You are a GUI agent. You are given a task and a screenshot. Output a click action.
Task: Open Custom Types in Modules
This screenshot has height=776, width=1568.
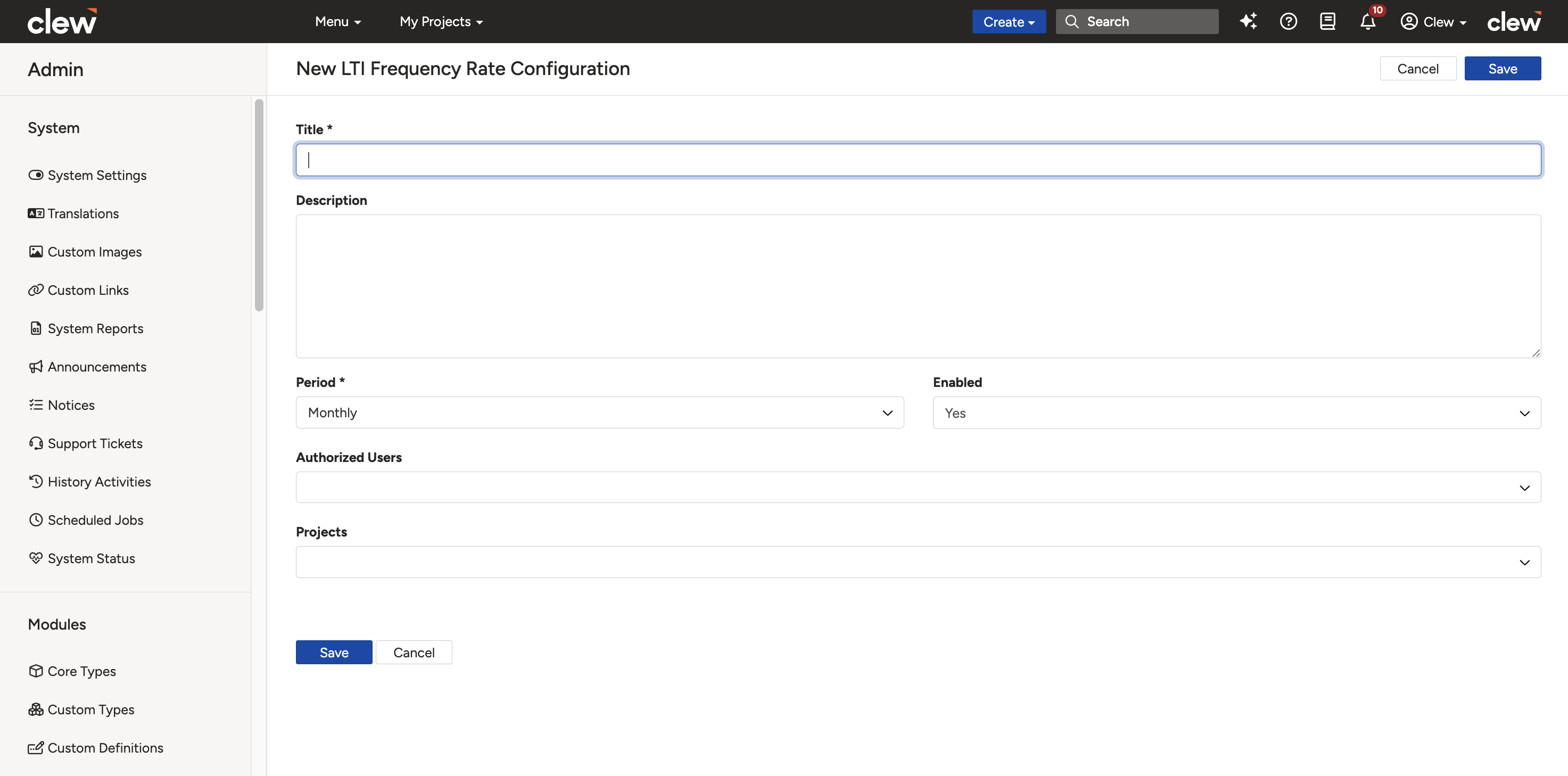pyautogui.click(x=90, y=709)
